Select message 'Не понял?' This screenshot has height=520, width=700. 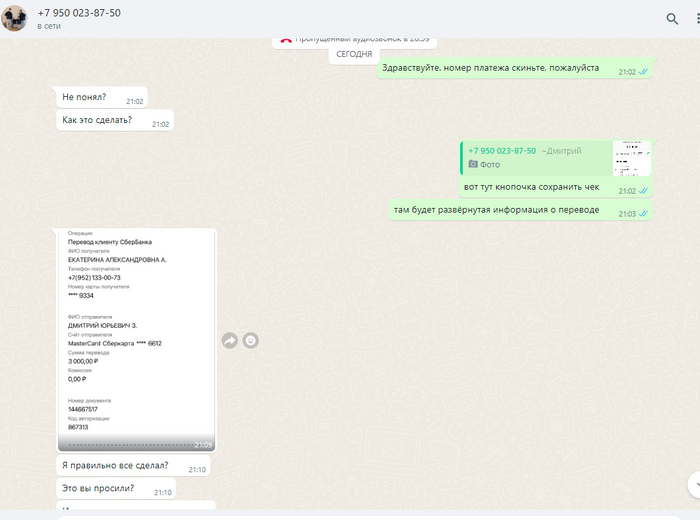click(x=102, y=97)
